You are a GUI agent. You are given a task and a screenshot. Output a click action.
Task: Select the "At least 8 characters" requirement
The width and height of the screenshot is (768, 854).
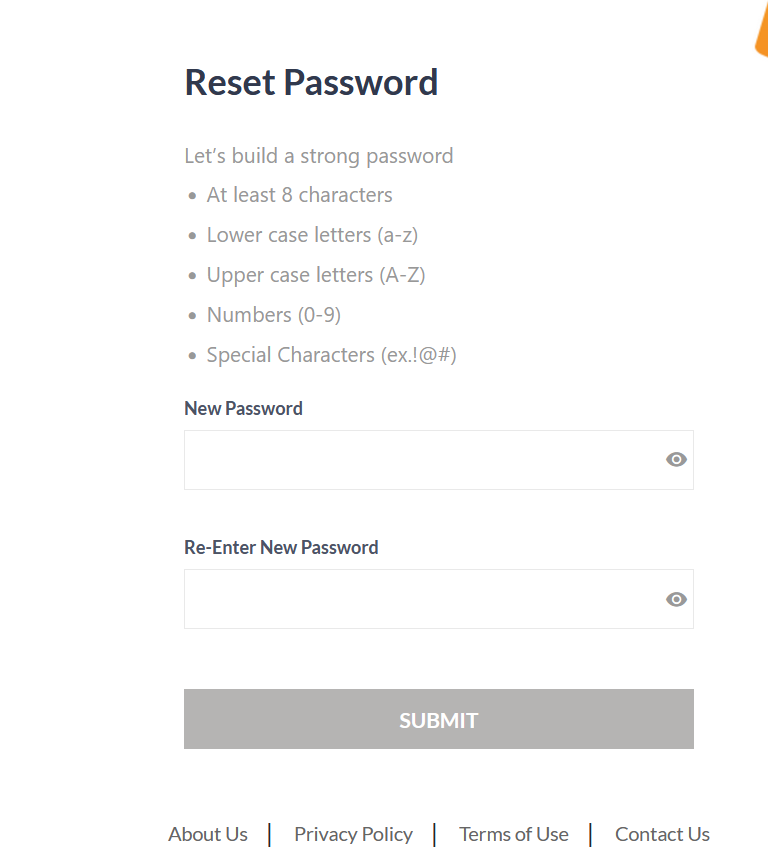pos(299,195)
